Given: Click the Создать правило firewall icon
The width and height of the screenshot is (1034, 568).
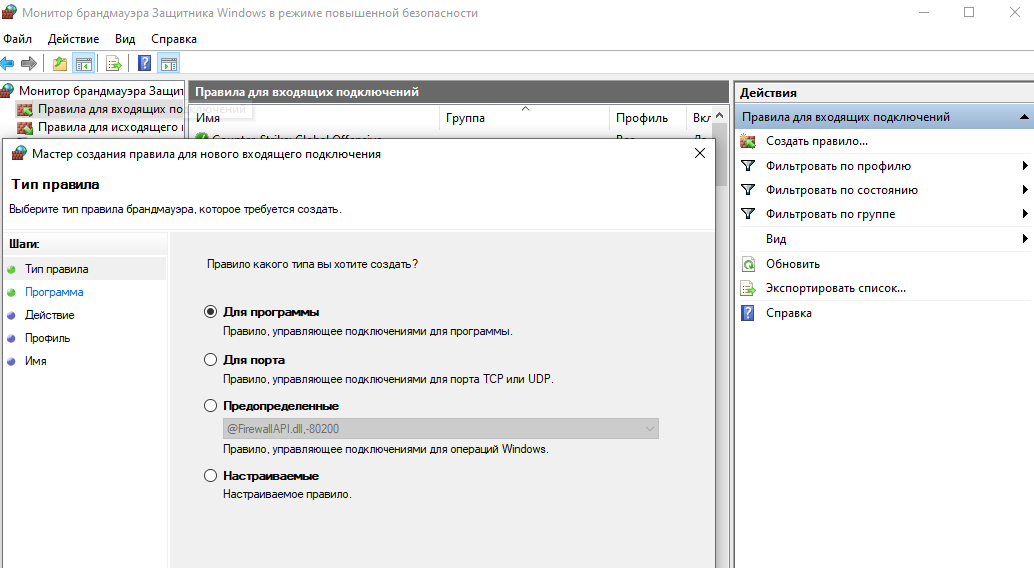Looking at the screenshot, I should coord(748,141).
